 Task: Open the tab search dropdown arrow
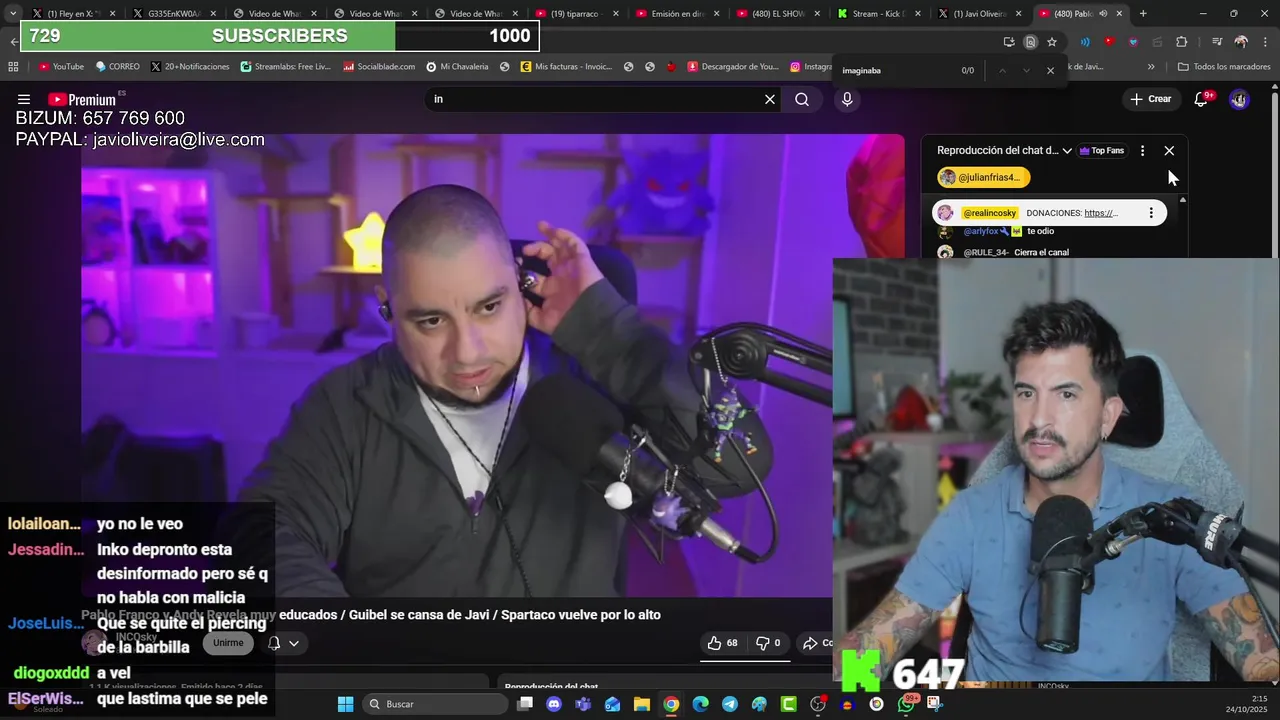[x=12, y=14]
